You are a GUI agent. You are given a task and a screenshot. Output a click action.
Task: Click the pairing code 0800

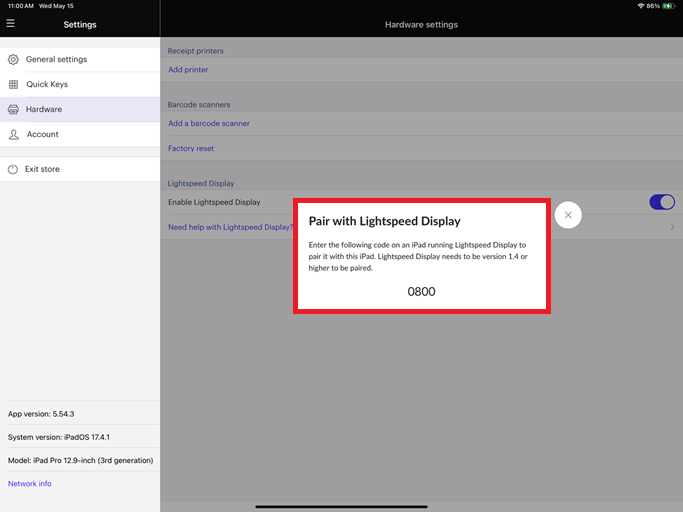pos(421,292)
